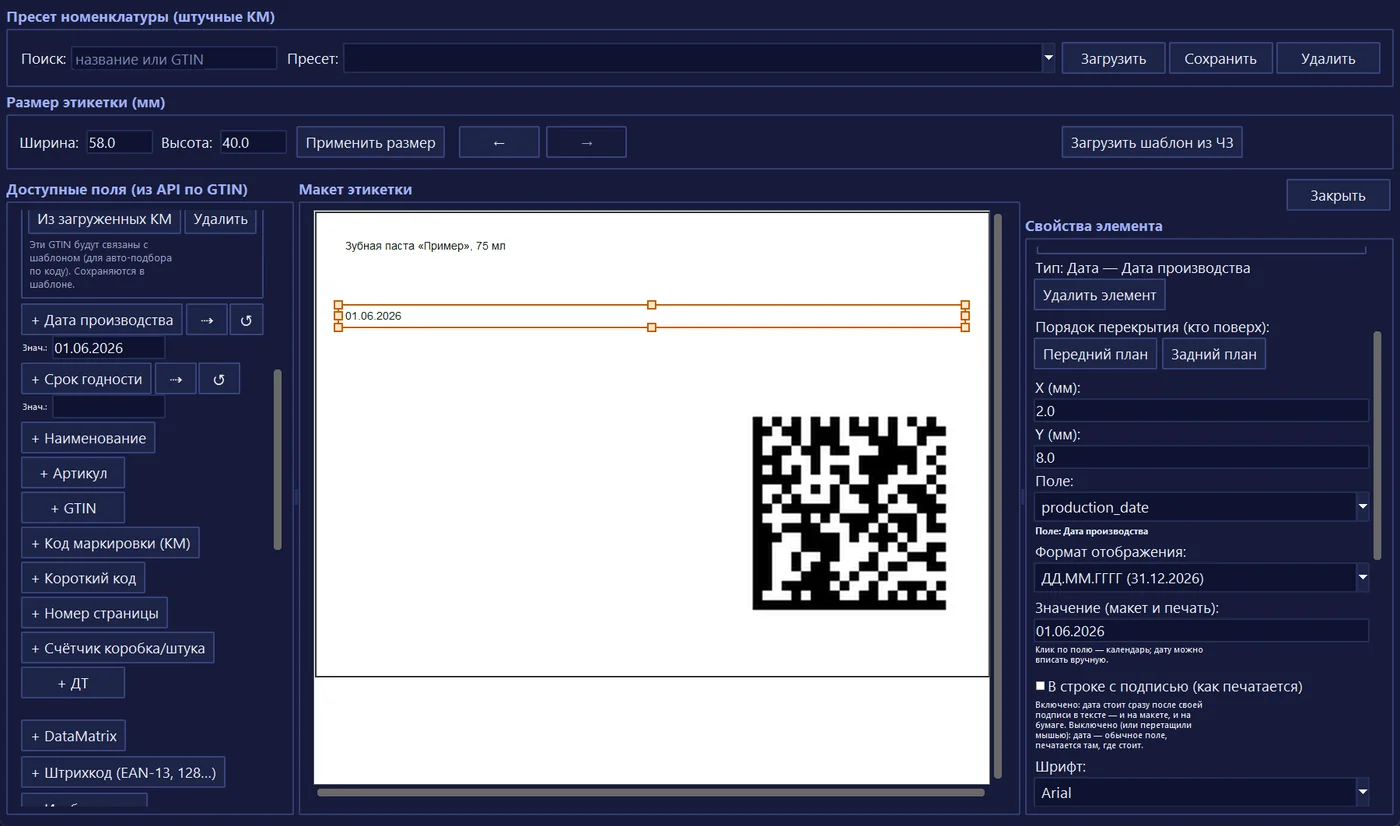Click the Ширина input showing 58.0
Screen dimensions: 1400x826
coord(119,142)
